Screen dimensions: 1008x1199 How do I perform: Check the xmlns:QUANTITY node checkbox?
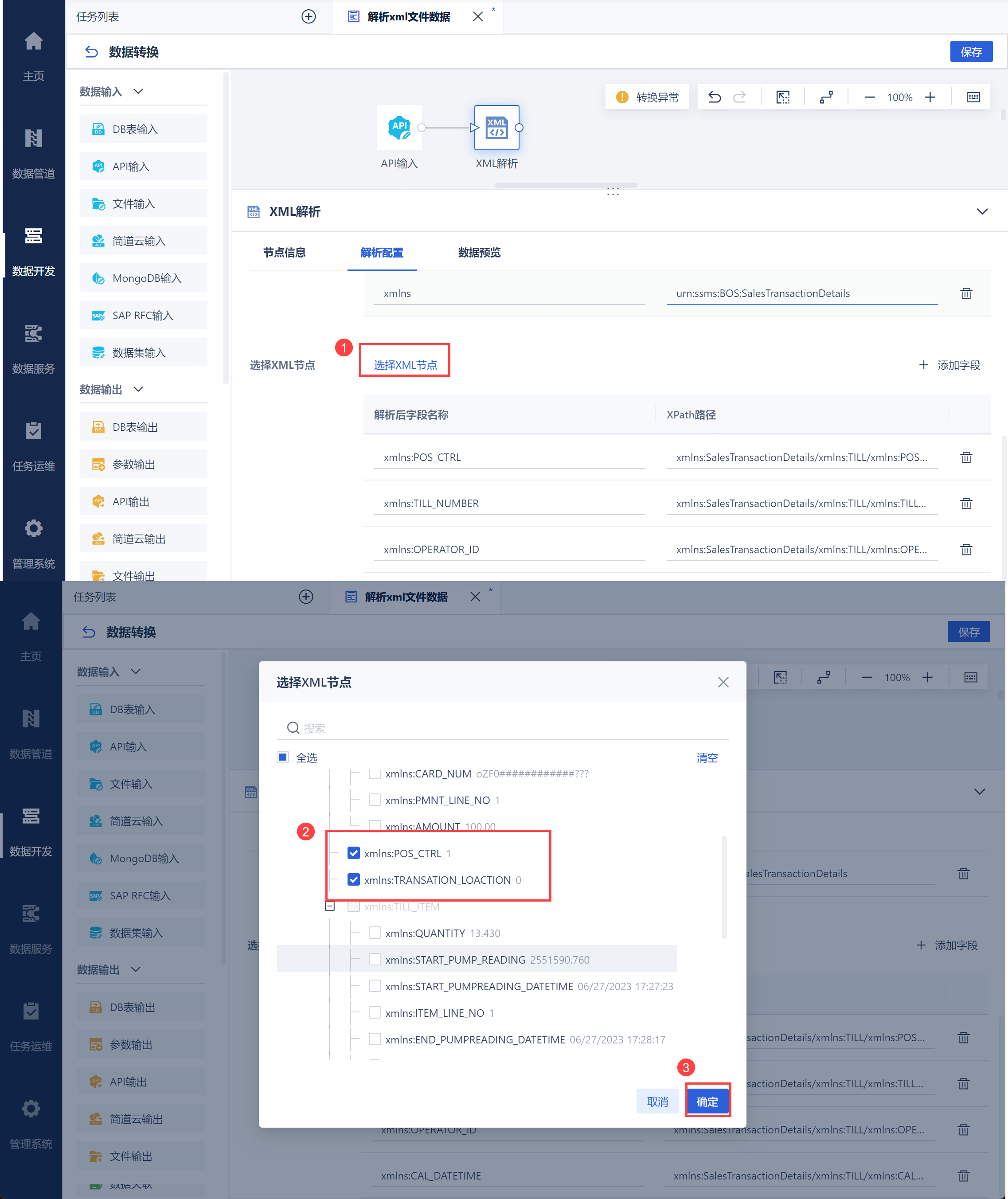[375, 933]
